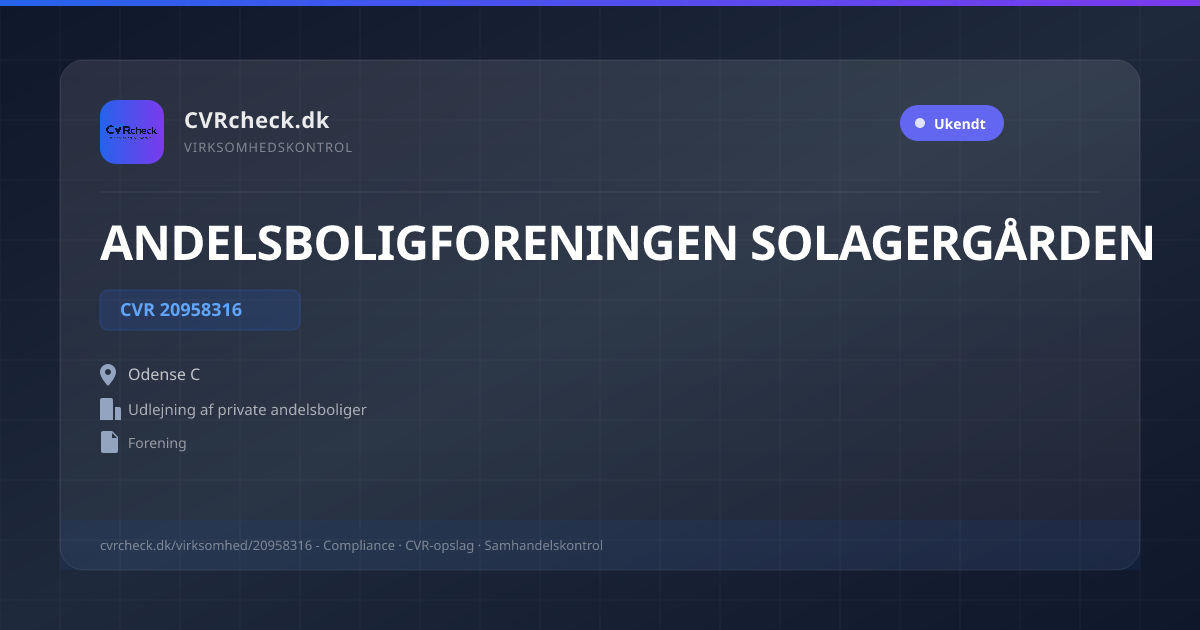Click the VIRKSOMHEDSKONTROL subtitle
Screen dimensions: 1200x630
coord(268,148)
